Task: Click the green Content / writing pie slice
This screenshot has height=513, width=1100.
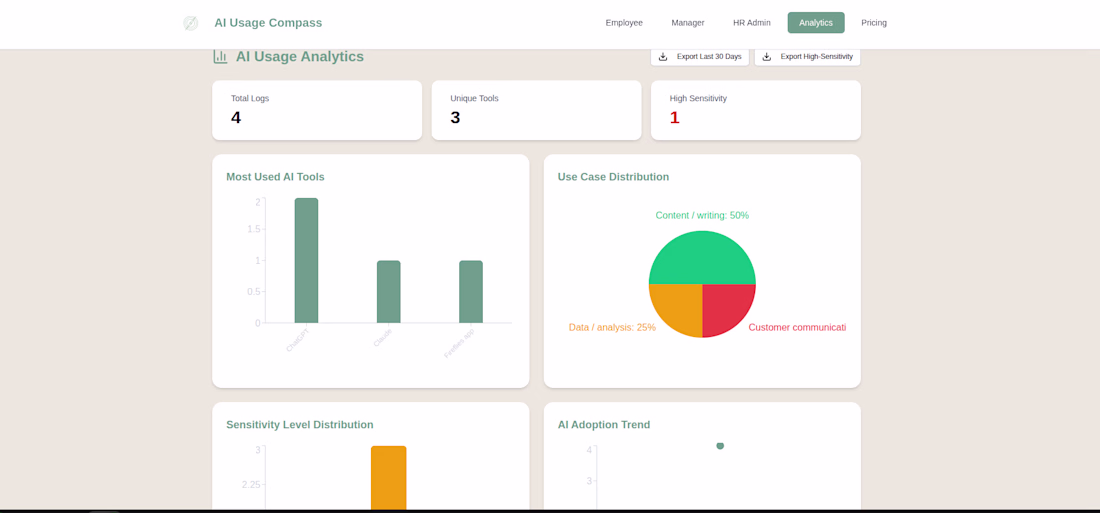Action: coord(702,258)
